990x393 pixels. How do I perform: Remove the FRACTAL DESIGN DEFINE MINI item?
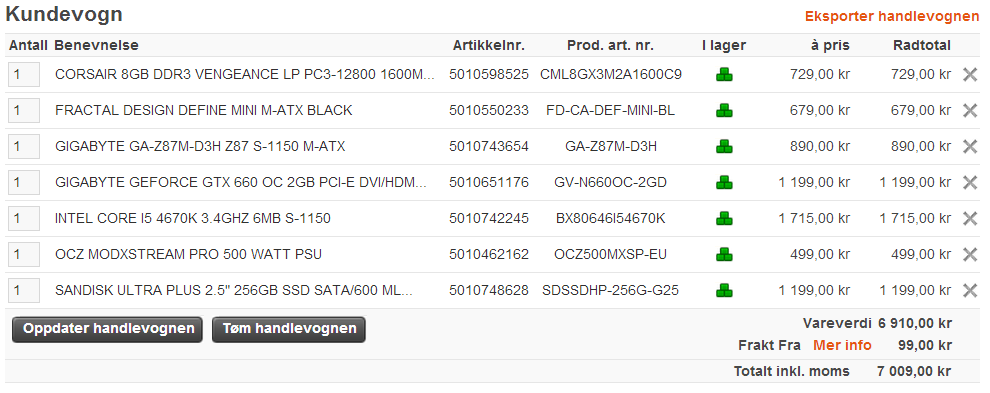970,111
